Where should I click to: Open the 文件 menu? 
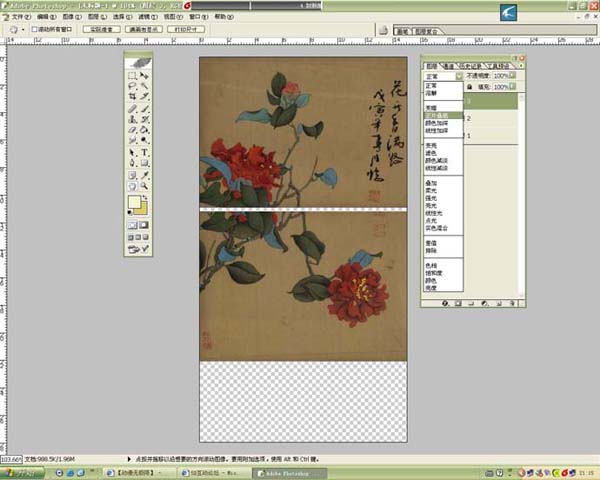(x=21, y=17)
